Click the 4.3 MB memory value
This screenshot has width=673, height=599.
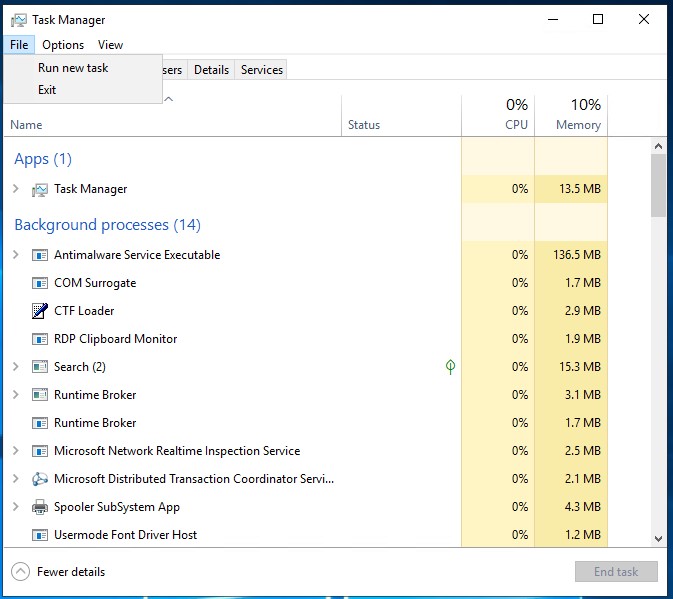pos(582,507)
